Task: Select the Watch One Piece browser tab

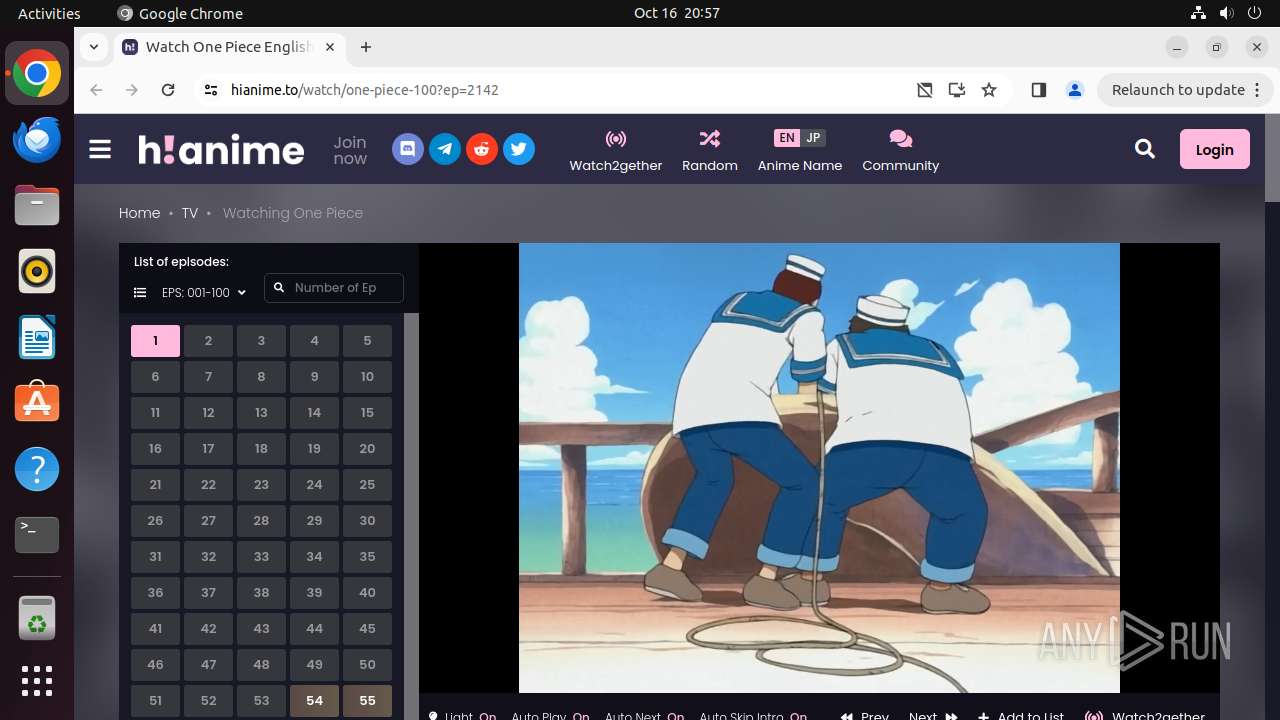Action: click(231, 47)
